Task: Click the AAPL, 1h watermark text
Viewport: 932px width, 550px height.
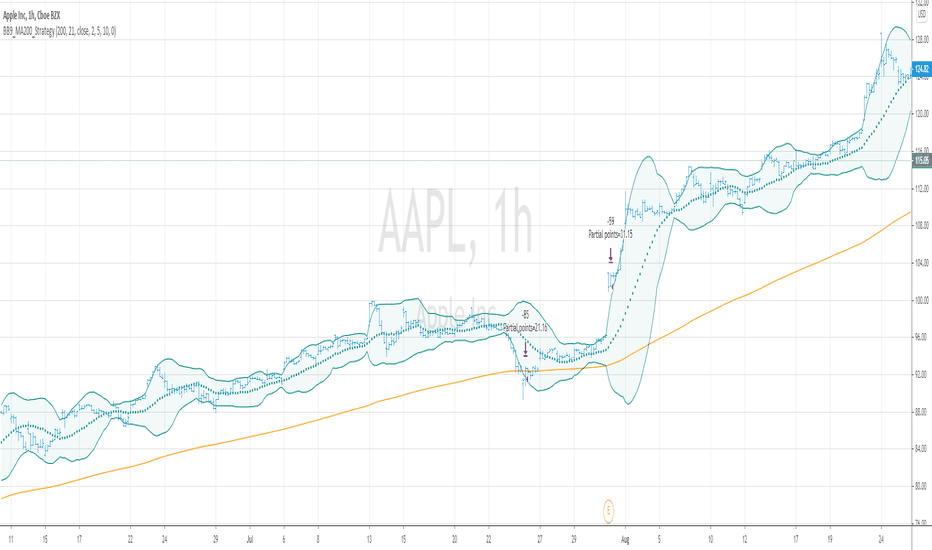Action: coord(455,220)
